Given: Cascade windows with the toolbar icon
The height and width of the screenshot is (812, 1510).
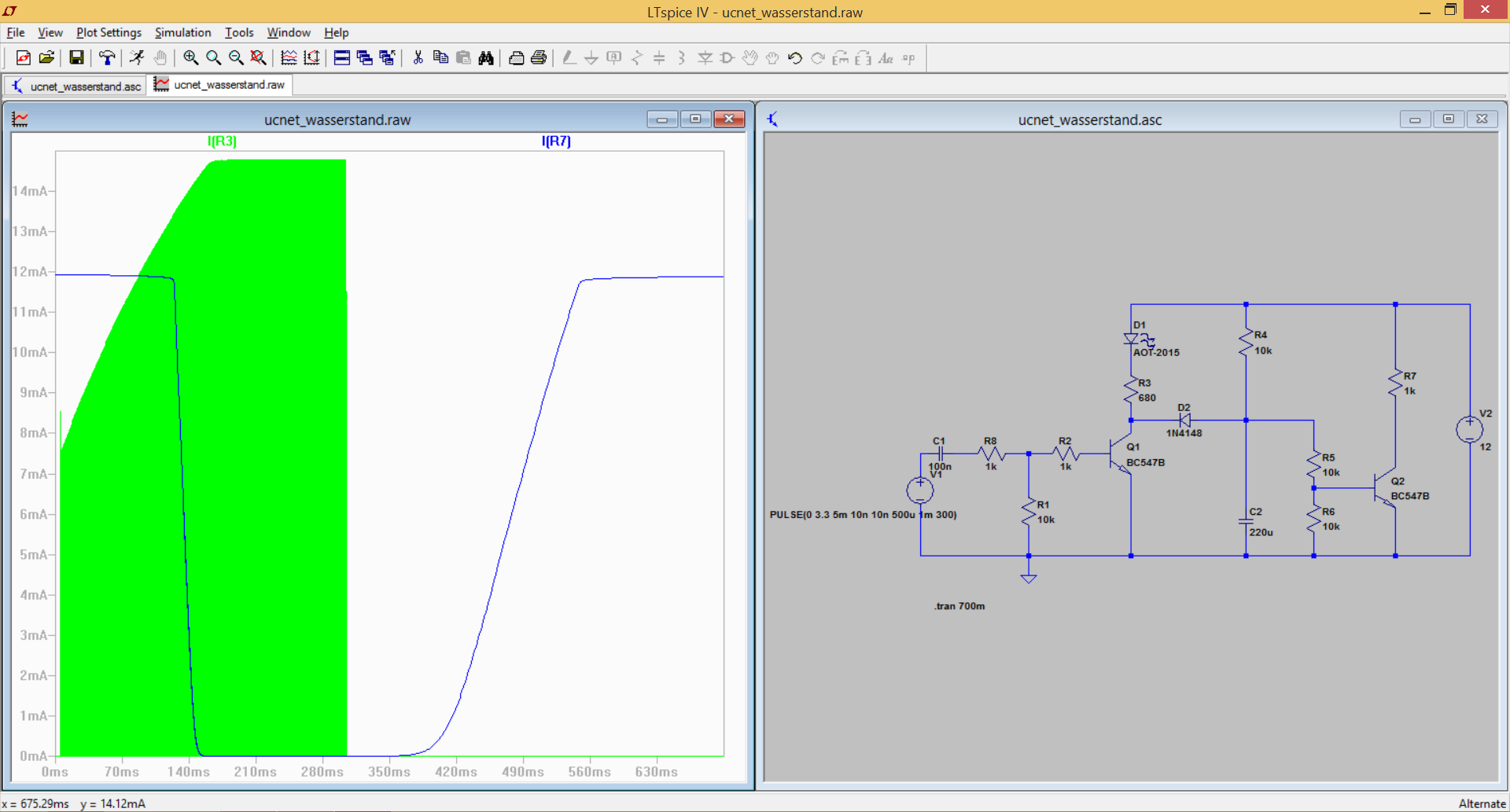Looking at the screenshot, I should (x=364, y=57).
